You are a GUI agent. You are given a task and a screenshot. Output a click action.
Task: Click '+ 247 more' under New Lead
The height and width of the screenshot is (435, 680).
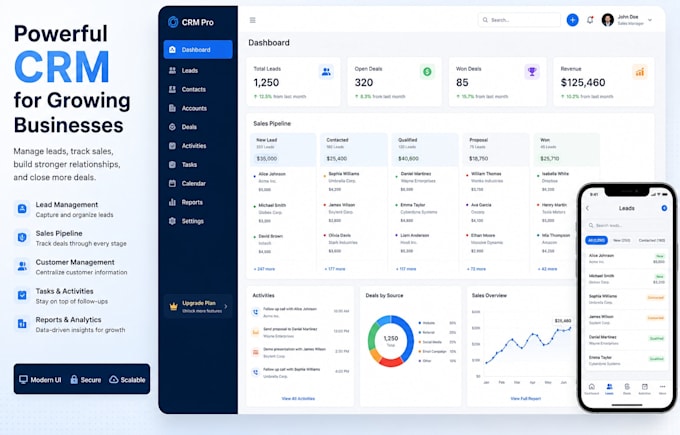264,269
